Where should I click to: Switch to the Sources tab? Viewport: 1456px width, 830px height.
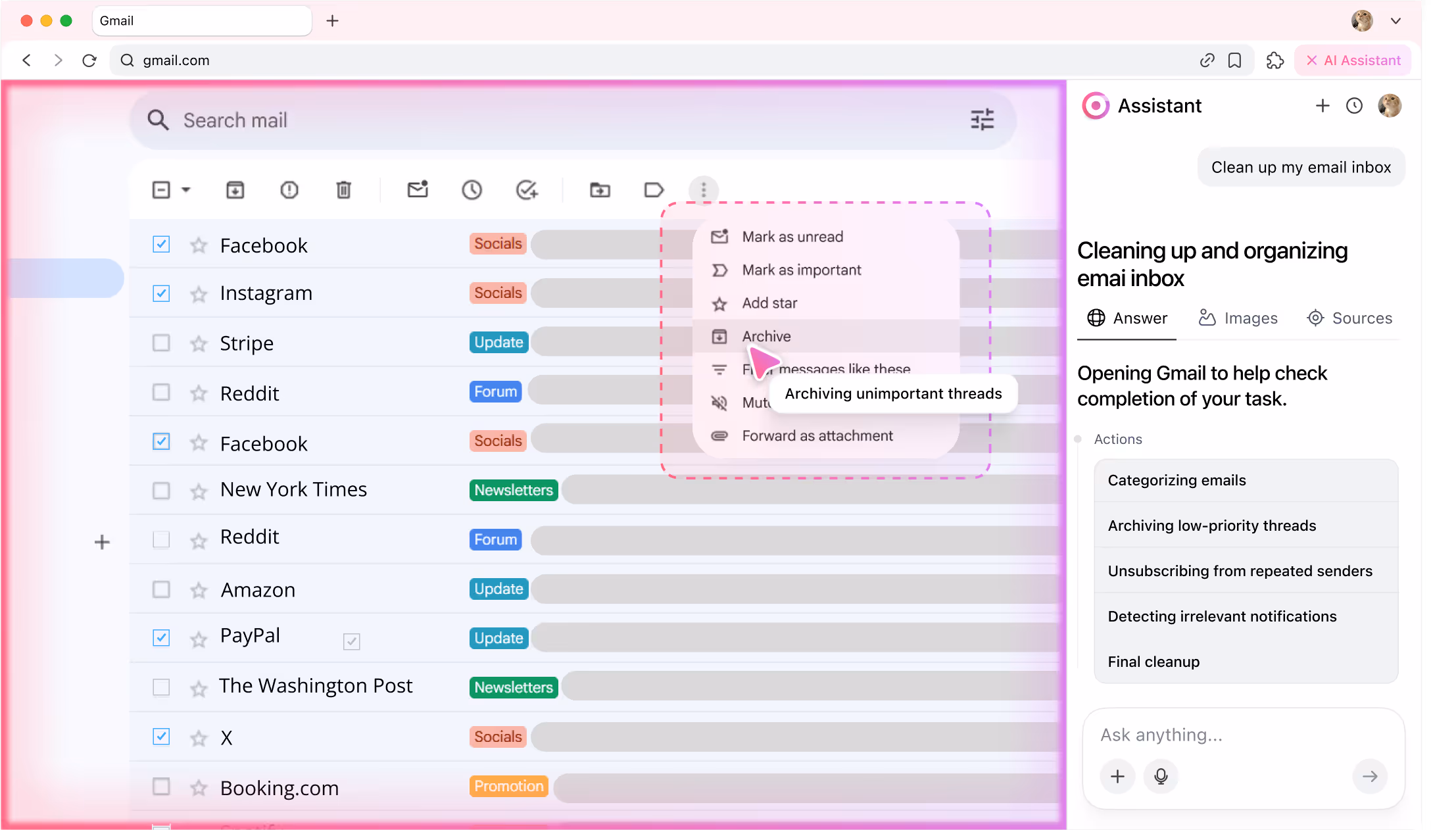pos(1349,318)
